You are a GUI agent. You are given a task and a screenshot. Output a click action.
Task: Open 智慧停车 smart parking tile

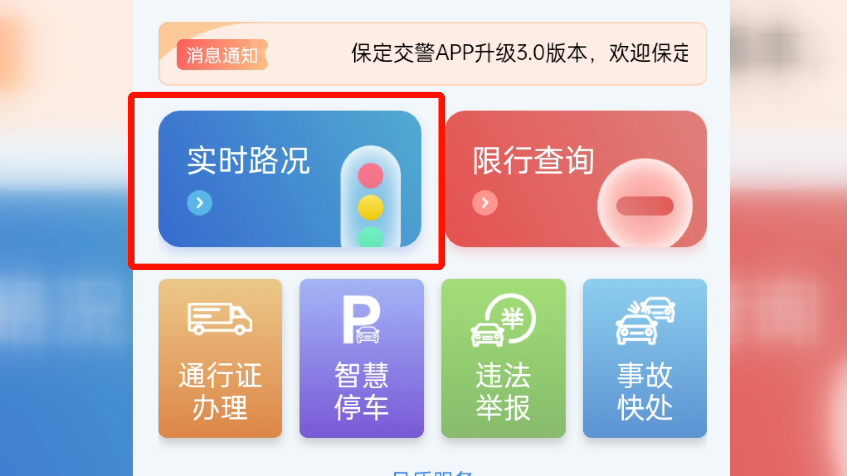[361, 358]
